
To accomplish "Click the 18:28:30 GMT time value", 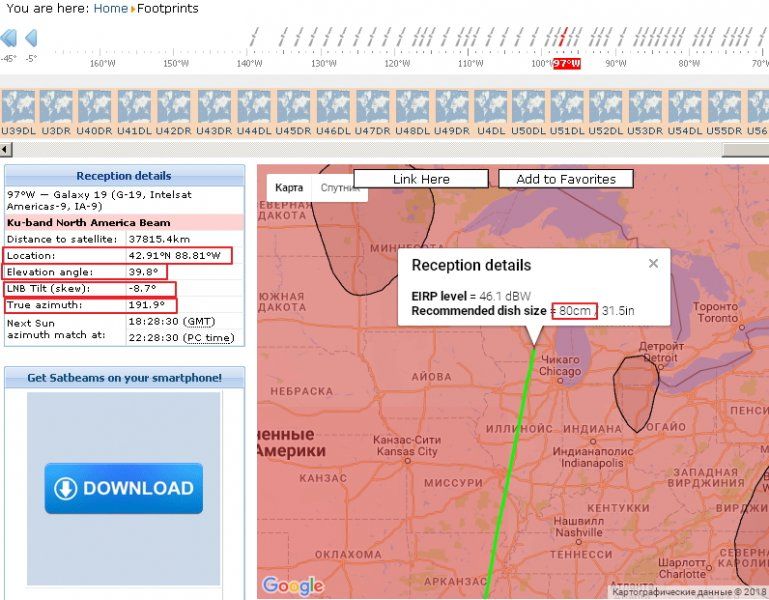I will (x=172, y=321).
